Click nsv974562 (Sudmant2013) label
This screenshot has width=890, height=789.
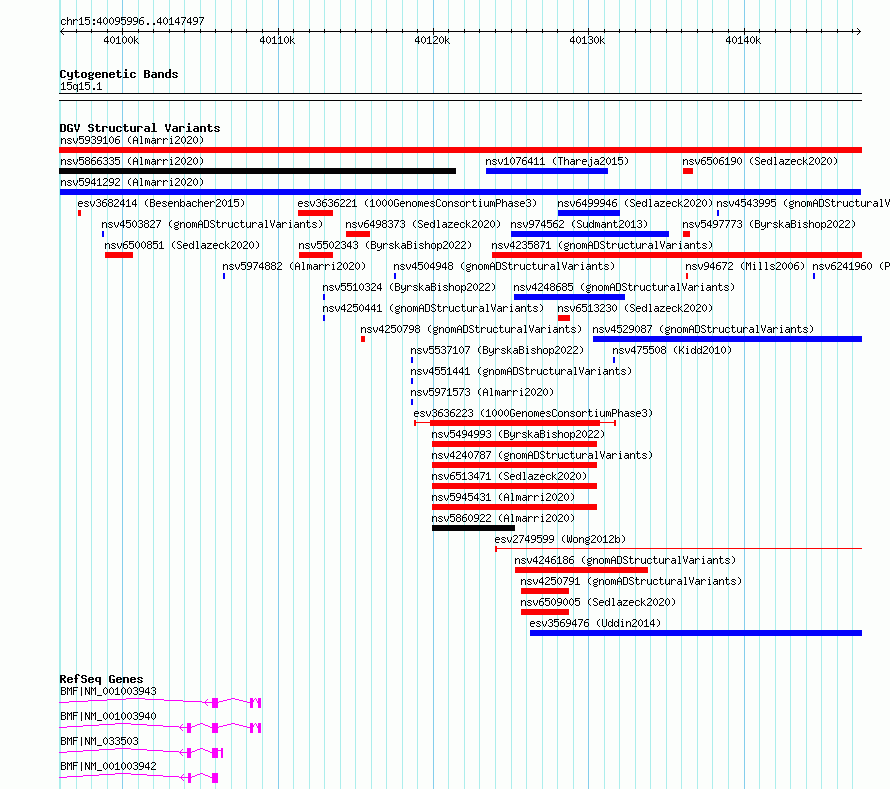[579, 224]
